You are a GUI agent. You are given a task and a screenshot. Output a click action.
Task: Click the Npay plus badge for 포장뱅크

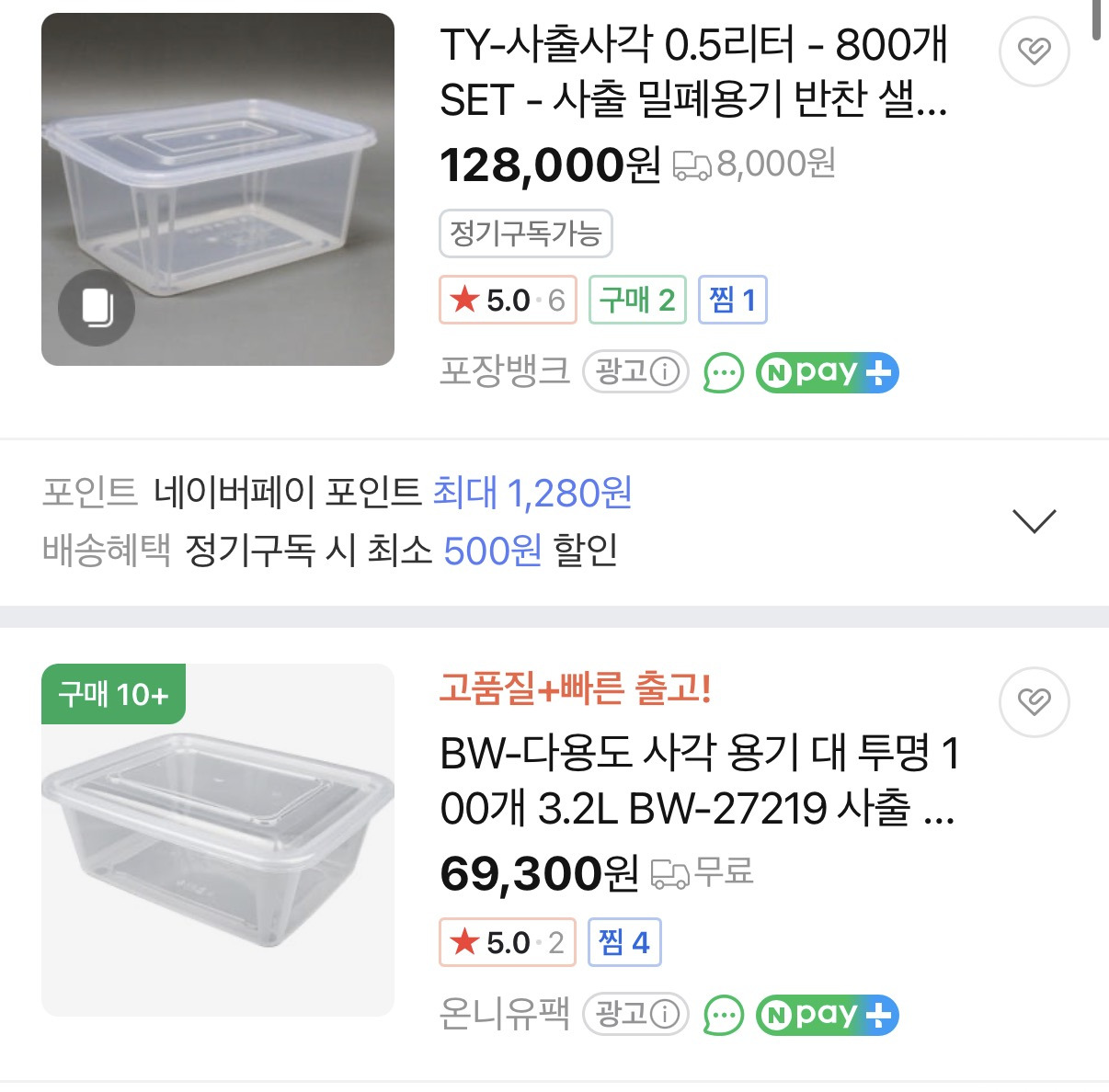[x=827, y=373]
